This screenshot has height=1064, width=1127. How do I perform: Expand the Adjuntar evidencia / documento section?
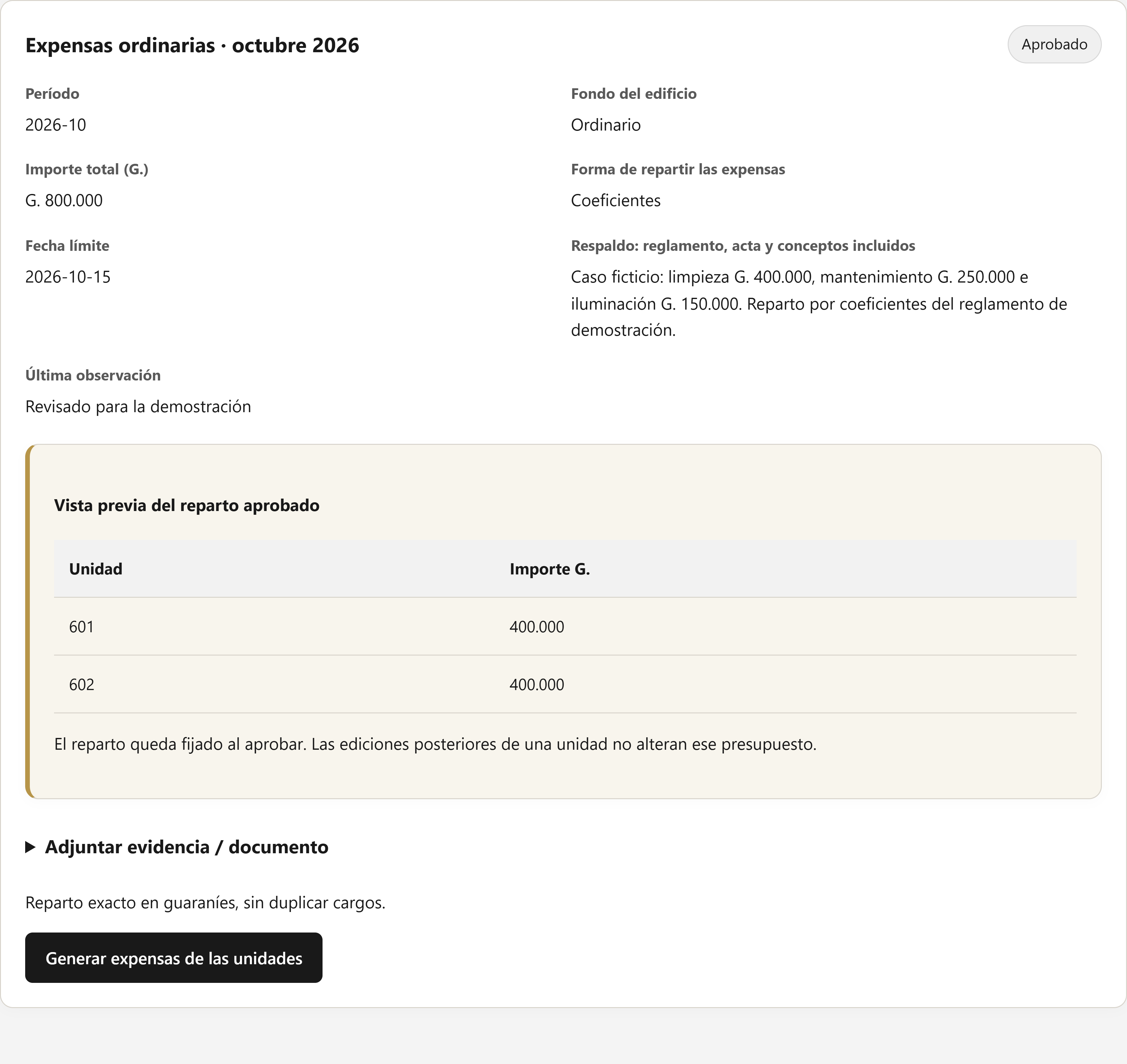tap(177, 847)
